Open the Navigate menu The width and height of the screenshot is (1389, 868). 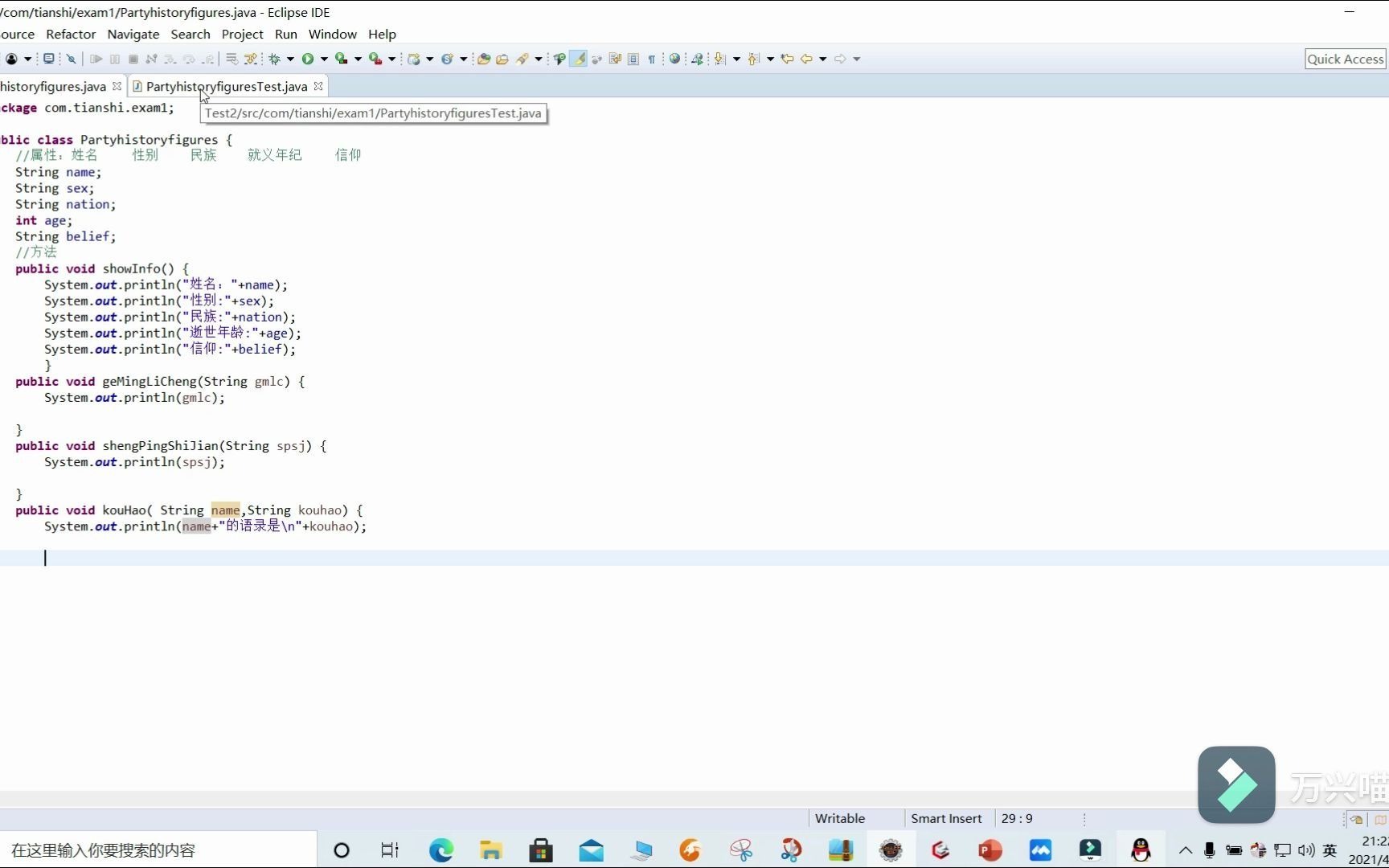(133, 34)
